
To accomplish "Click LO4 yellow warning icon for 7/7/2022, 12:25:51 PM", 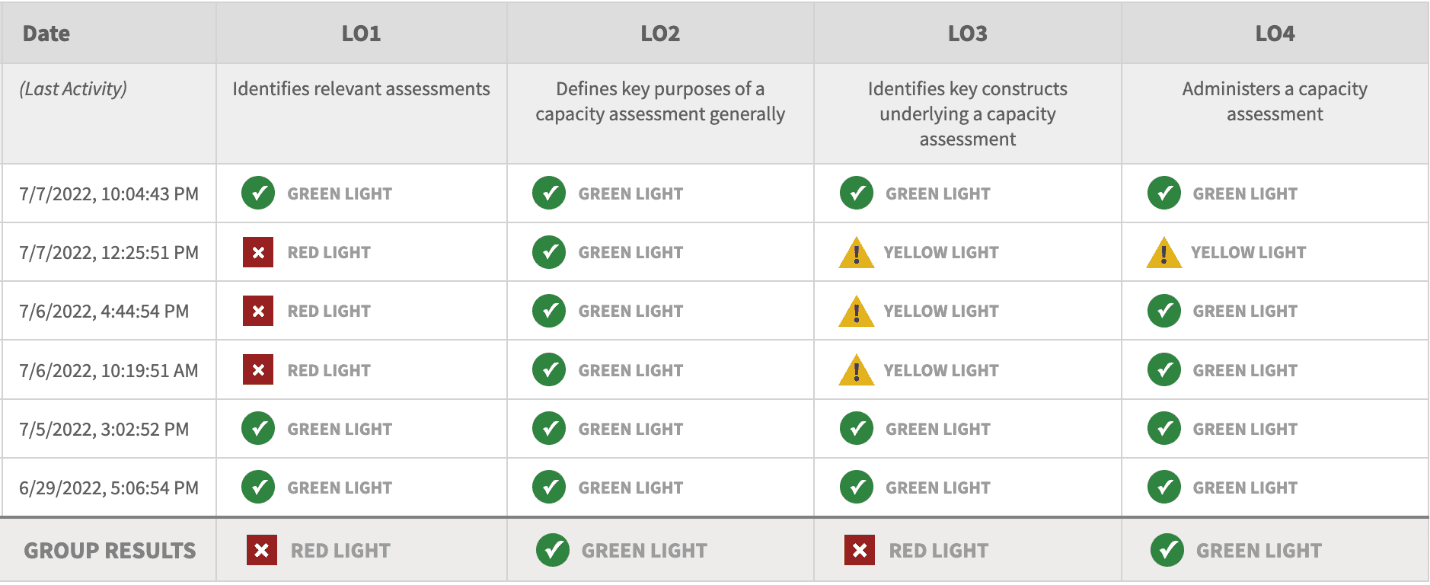I will [x=1164, y=253].
